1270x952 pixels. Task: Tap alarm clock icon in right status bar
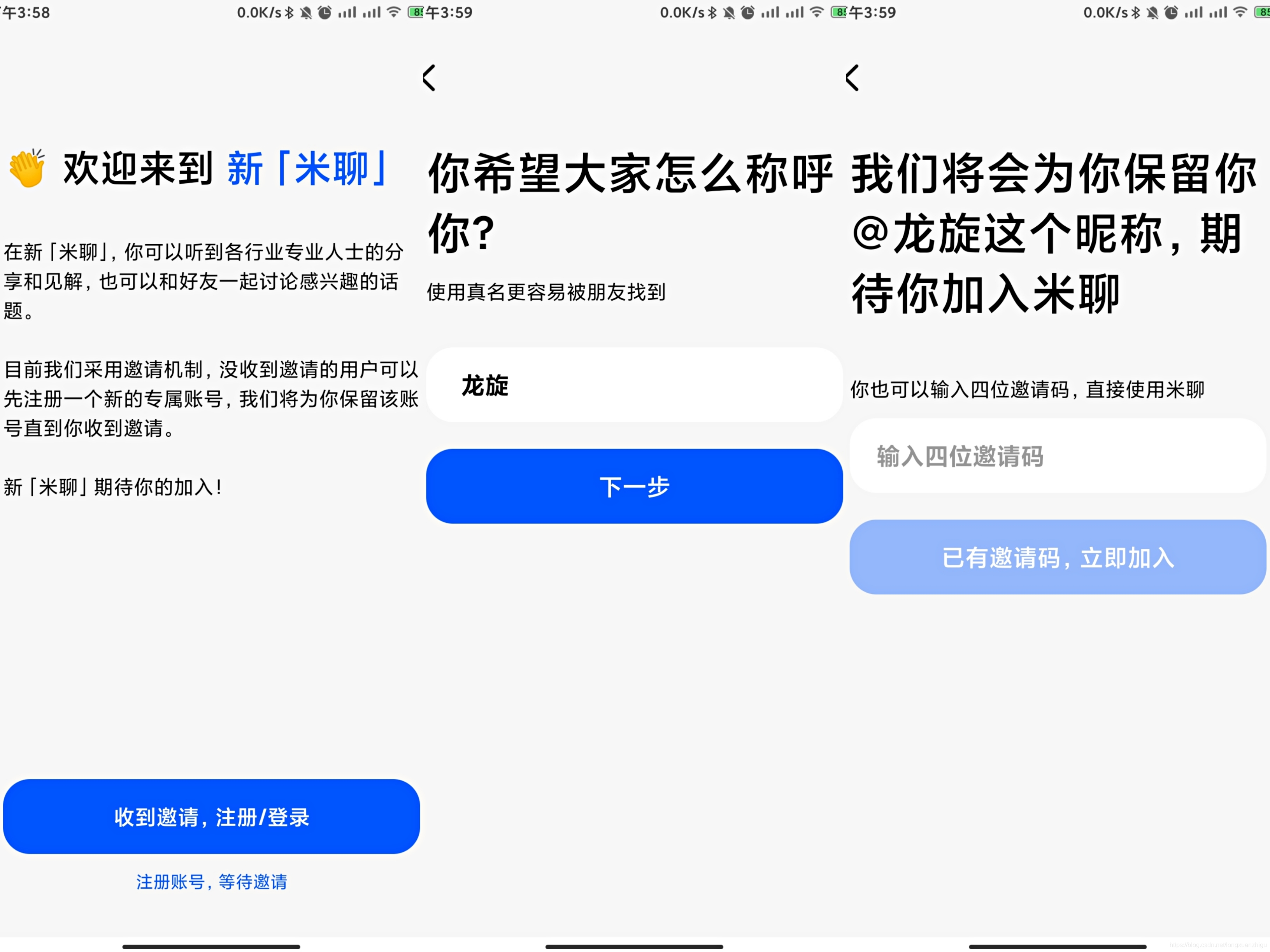click(1171, 12)
